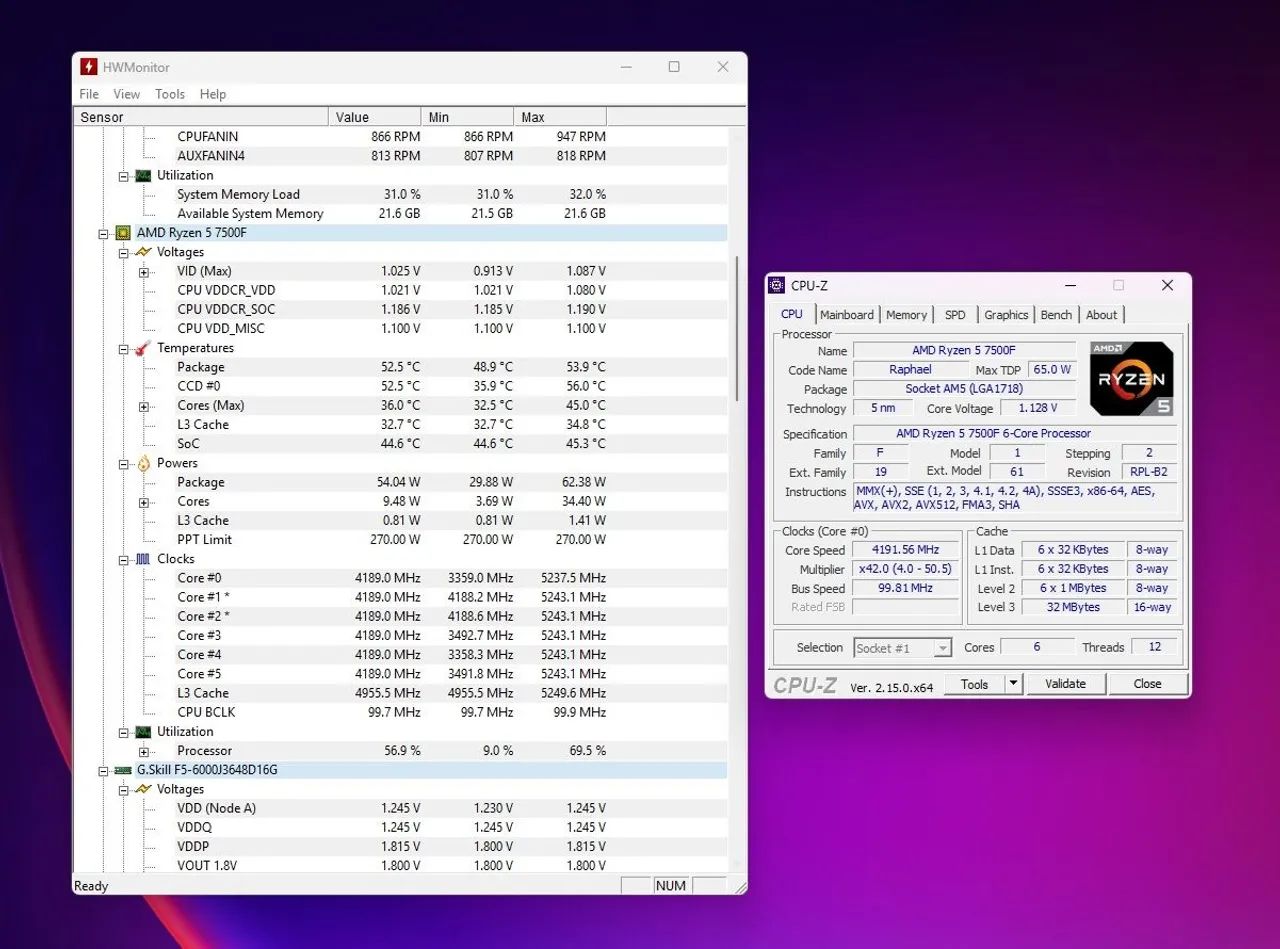Select the VDD (Node A) row
The width and height of the screenshot is (1280, 949).
(401, 809)
